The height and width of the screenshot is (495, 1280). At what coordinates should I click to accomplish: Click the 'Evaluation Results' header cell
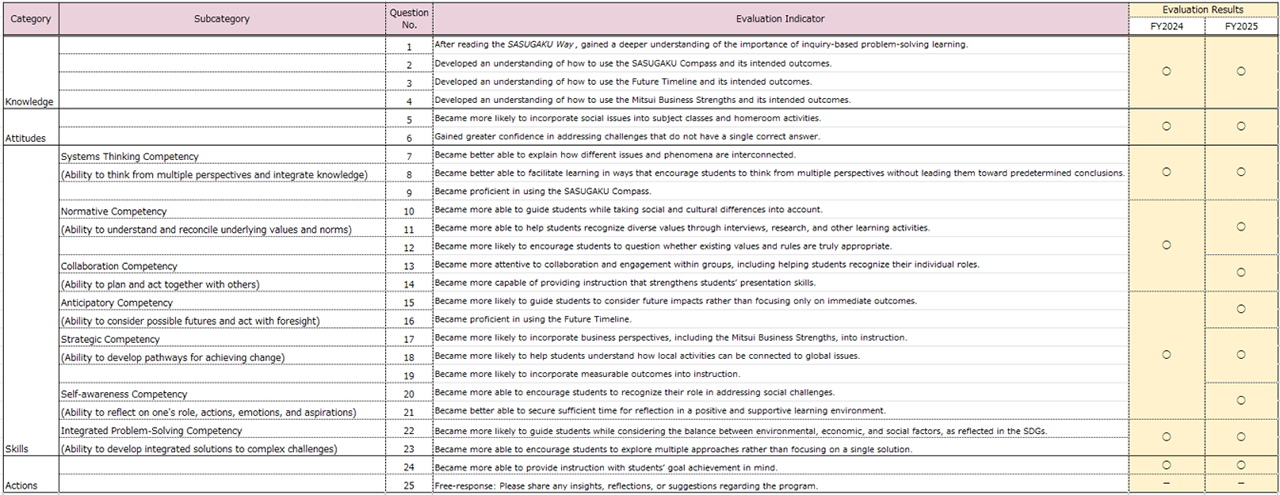[x=1203, y=10]
